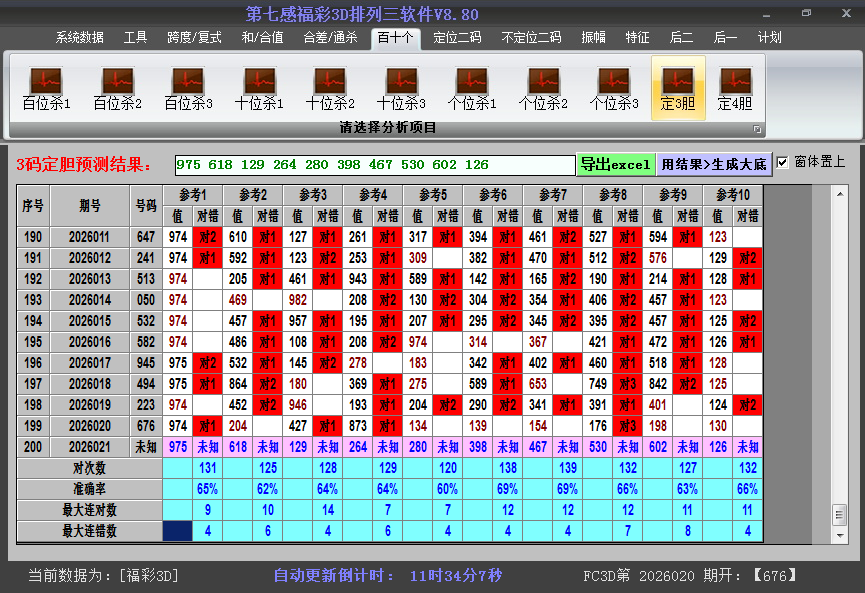Select the 百位杀1 analysis icon
865x593 pixels.
(x=46, y=88)
